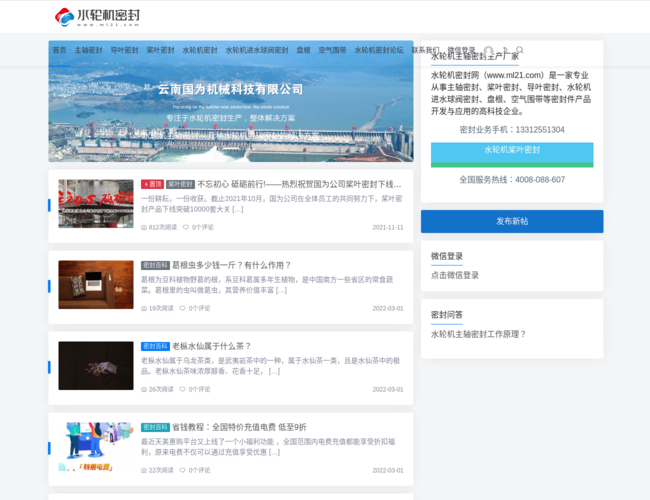This screenshot has width=650, height=500.
Task: Click the 2022-03-01 date on 葛根虫 post
Action: (x=388, y=308)
